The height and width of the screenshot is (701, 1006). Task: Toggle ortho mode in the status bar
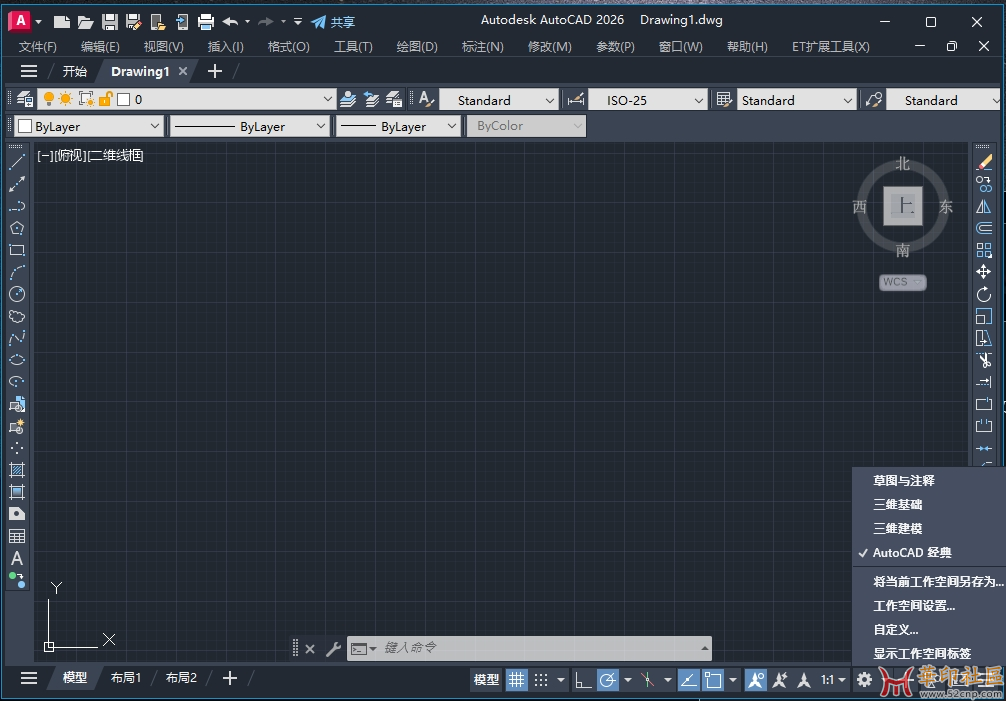[583, 680]
